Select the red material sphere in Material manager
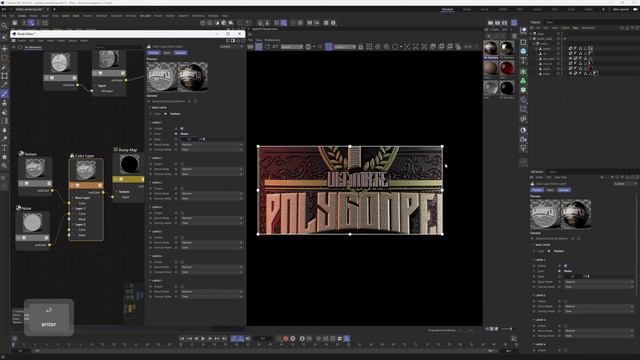The image size is (640, 360). 507,68
